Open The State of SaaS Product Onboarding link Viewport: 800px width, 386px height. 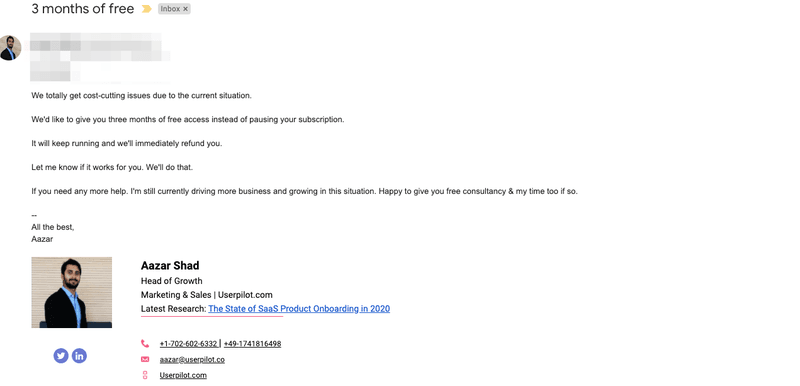[x=299, y=308]
